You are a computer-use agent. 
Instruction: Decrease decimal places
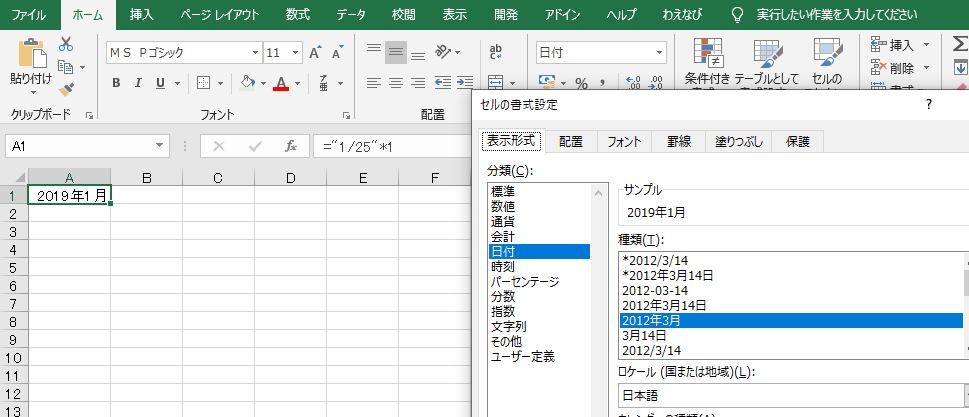coord(656,83)
